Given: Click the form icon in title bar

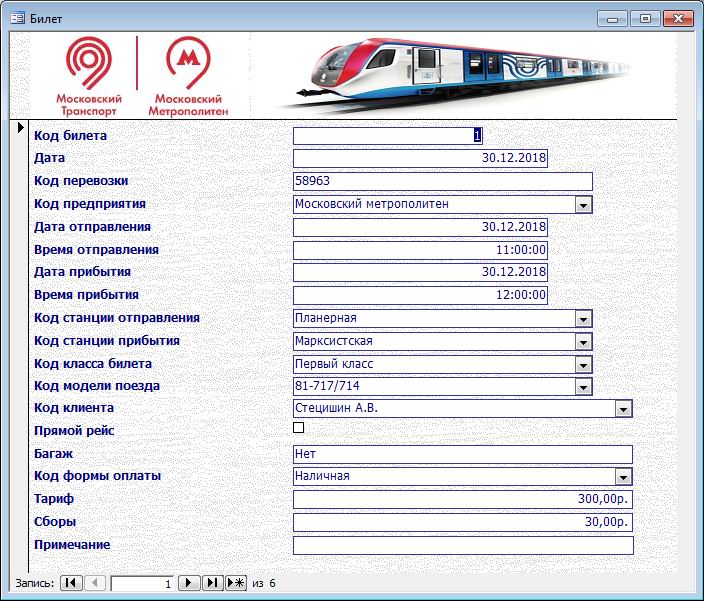Looking at the screenshot, I should point(16,18).
